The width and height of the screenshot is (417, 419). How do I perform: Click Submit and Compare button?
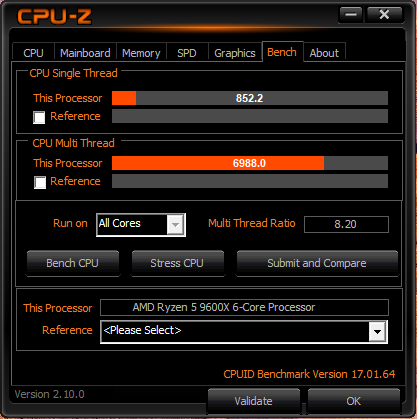(317, 263)
